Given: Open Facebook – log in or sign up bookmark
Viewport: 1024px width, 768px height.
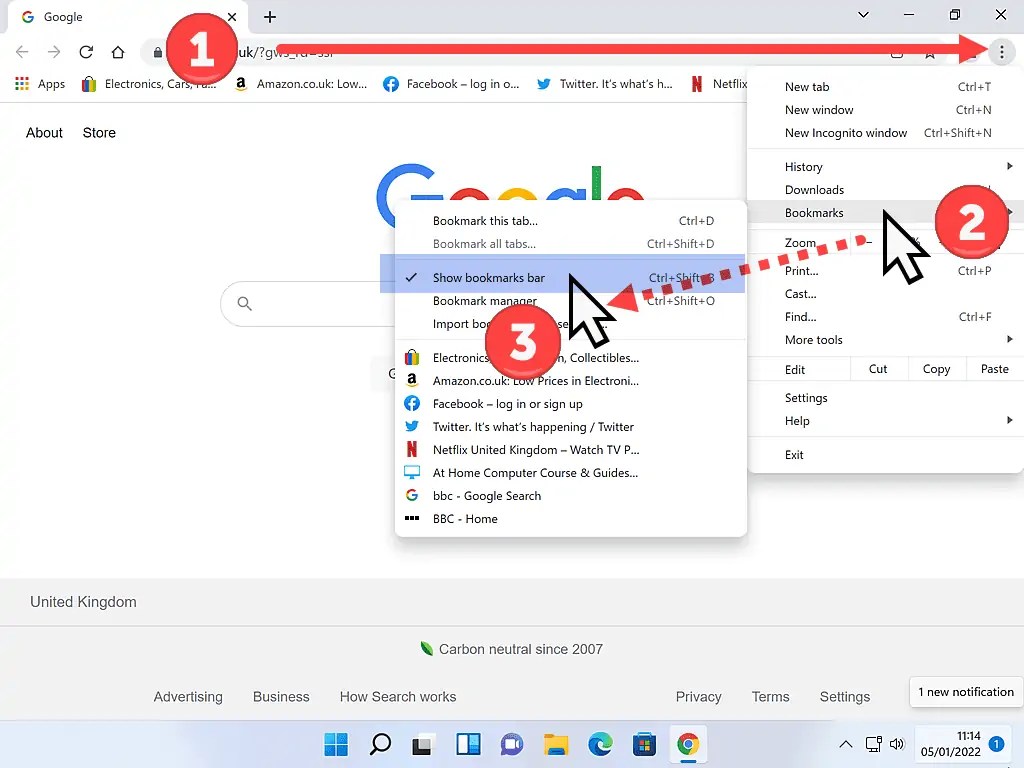Looking at the screenshot, I should coord(571,404).
